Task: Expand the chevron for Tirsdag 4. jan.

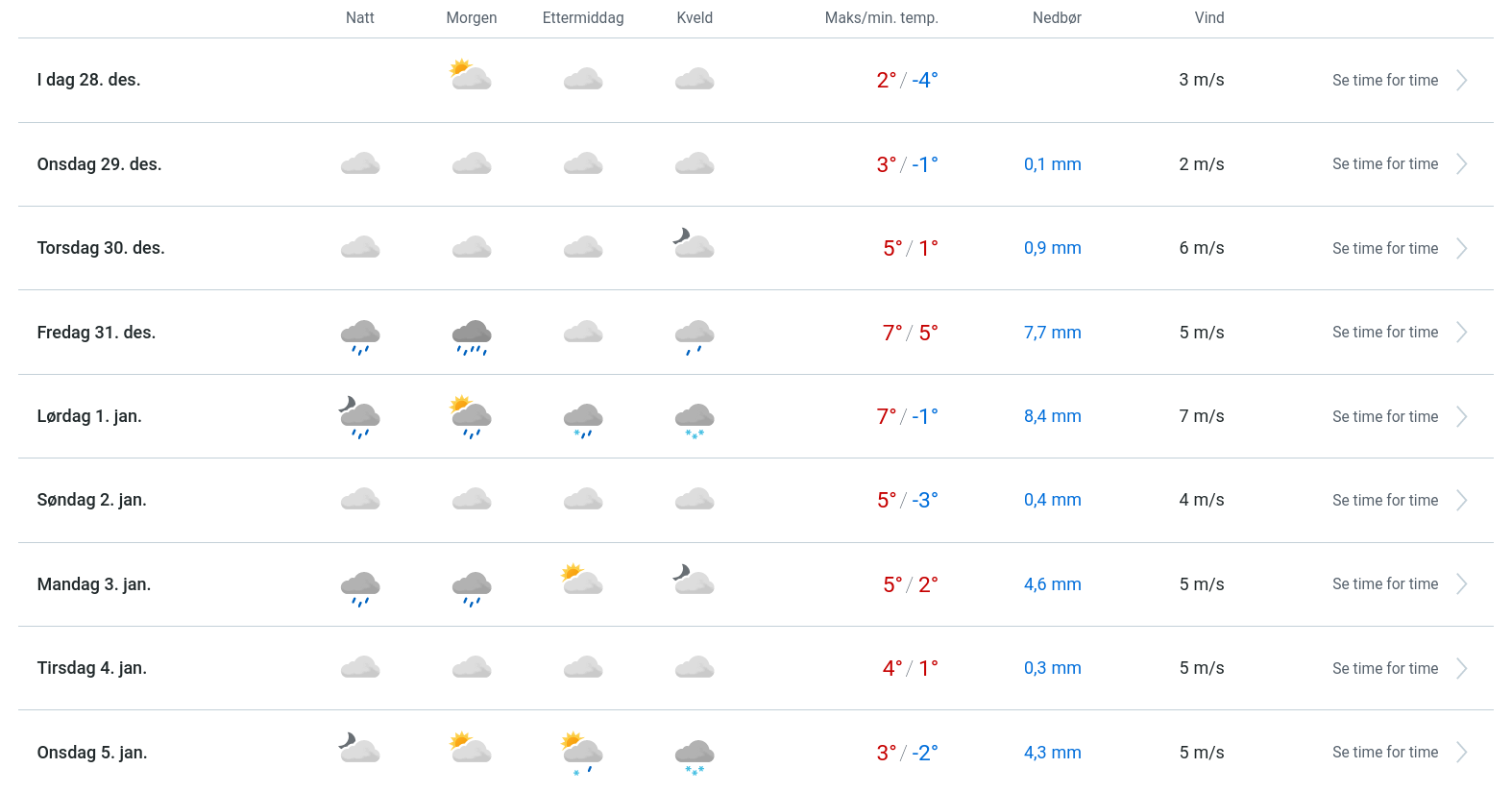Action: click(x=1461, y=669)
